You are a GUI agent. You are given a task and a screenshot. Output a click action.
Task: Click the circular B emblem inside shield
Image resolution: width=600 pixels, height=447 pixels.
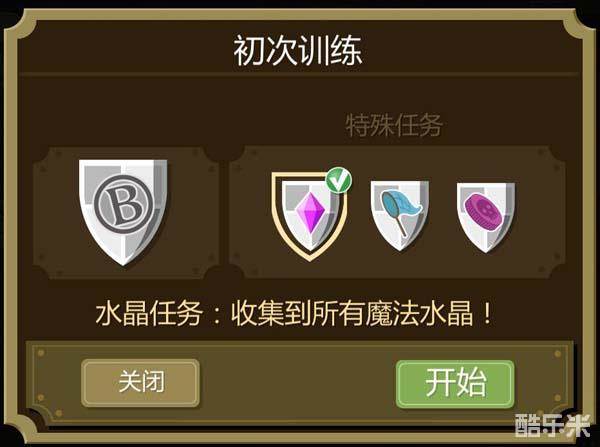pyautogui.click(x=123, y=204)
